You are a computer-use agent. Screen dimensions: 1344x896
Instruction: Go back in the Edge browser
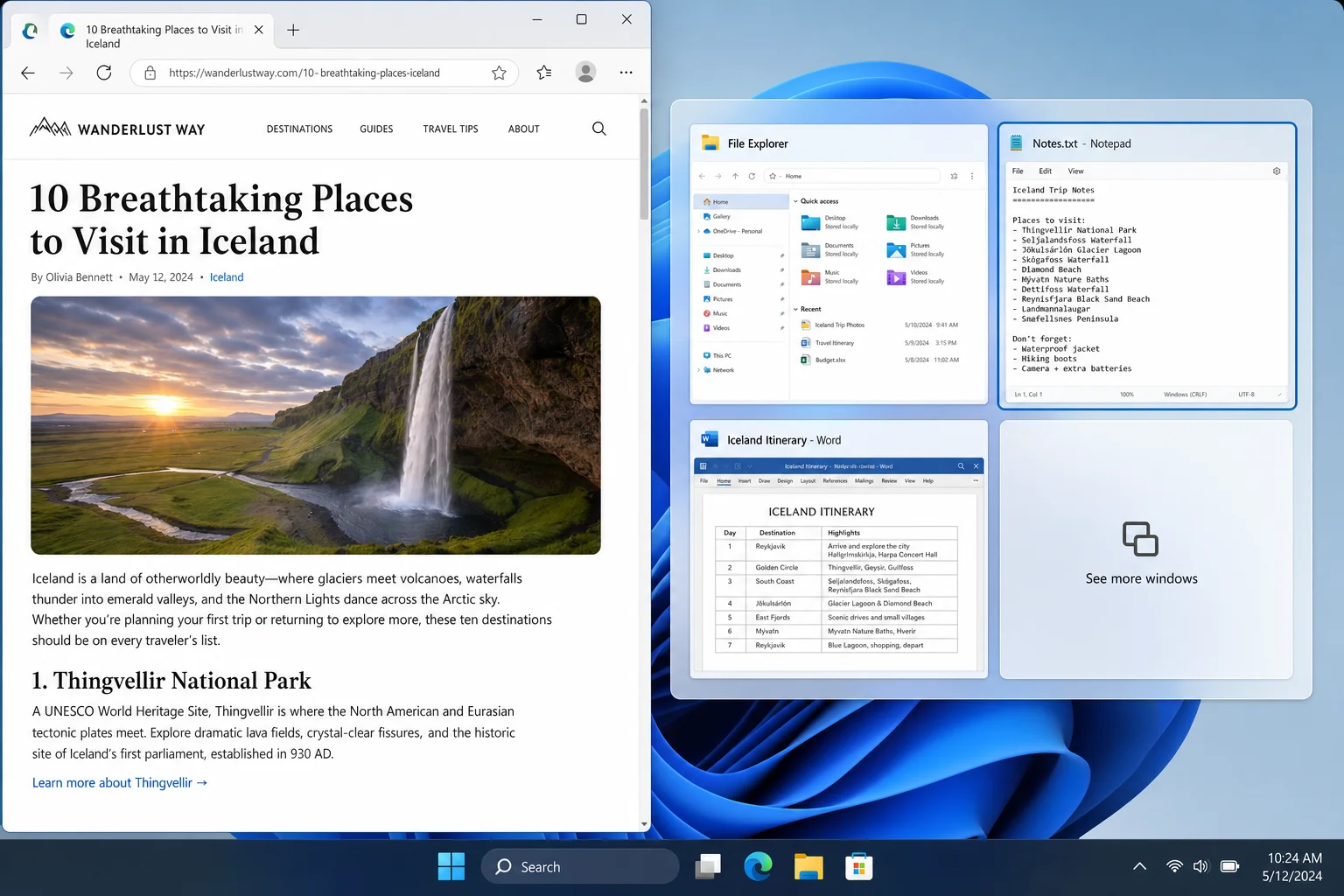click(28, 73)
